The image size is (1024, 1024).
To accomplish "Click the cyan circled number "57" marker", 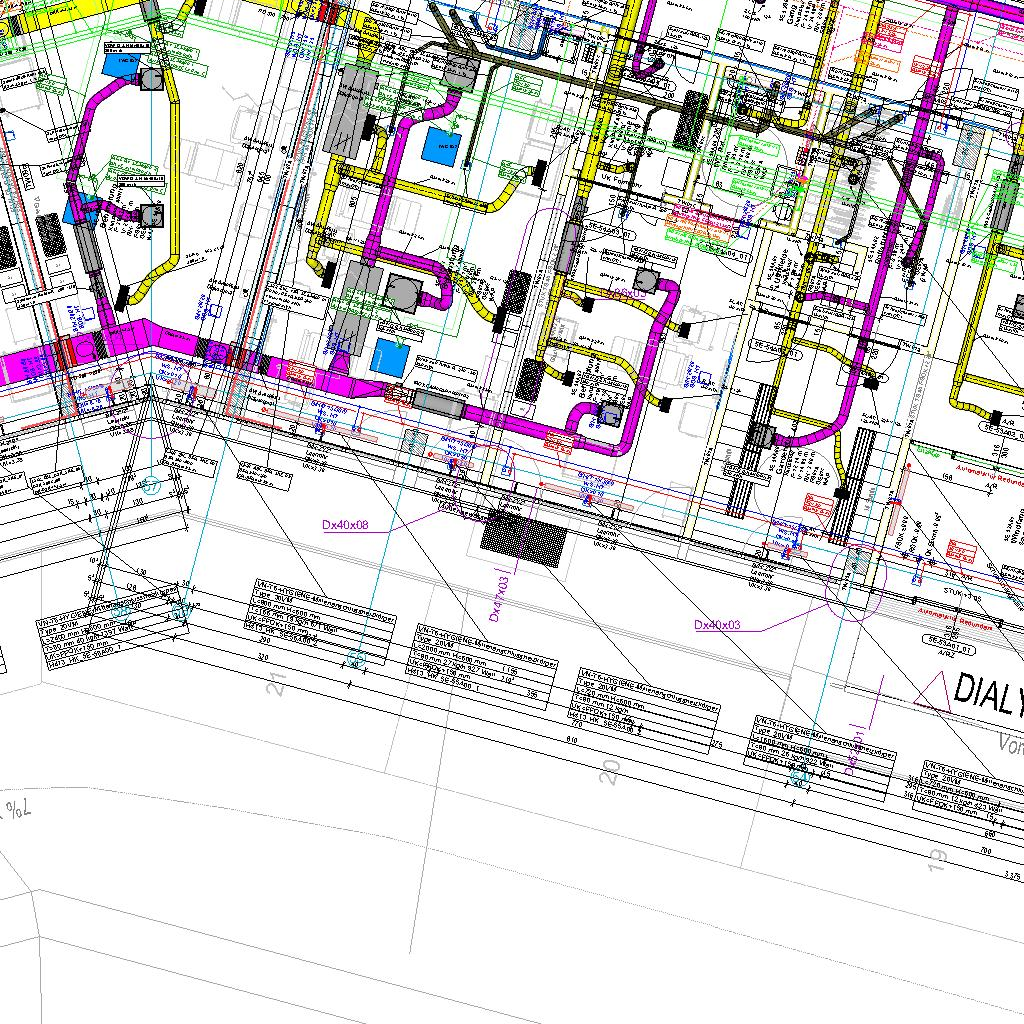I will click(x=151, y=485).
